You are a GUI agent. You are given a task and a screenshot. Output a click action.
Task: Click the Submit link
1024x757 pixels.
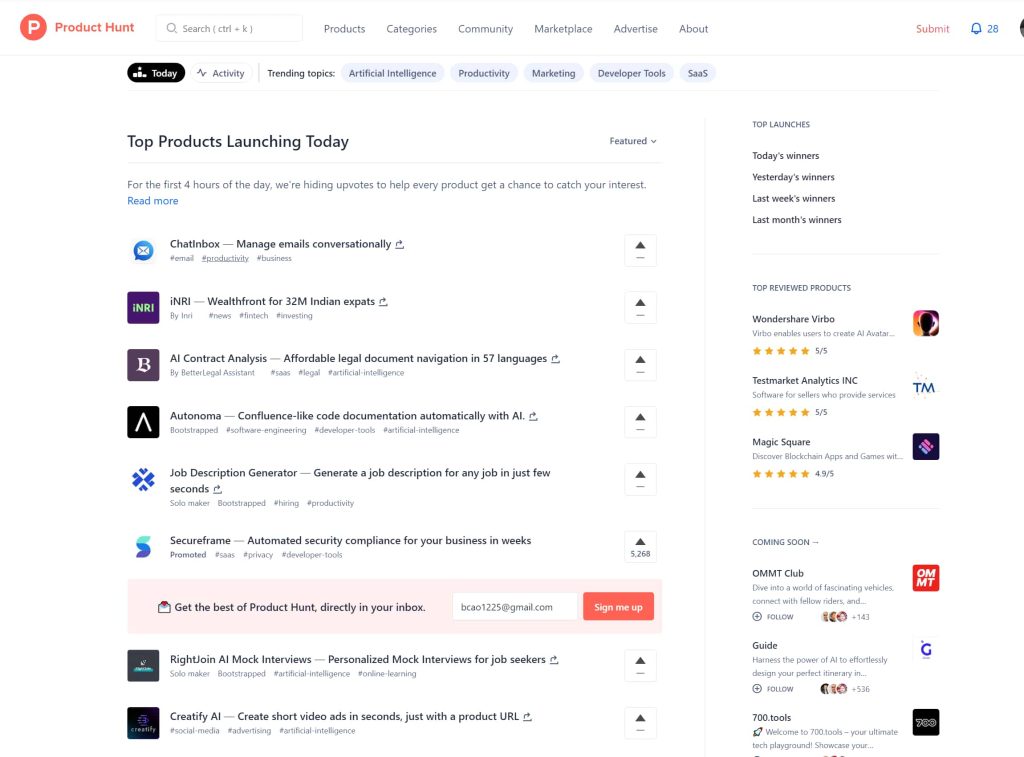pos(932,29)
